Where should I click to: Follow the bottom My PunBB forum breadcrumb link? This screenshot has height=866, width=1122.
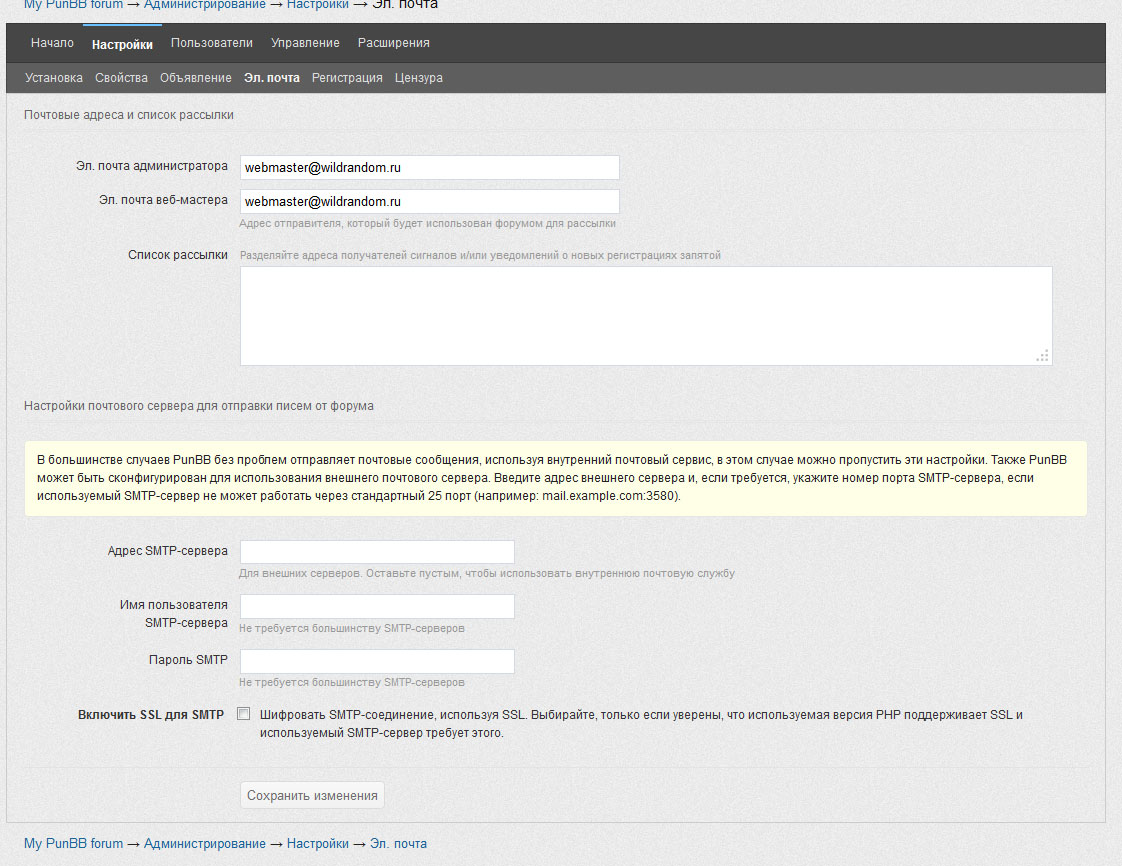[x=73, y=844]
